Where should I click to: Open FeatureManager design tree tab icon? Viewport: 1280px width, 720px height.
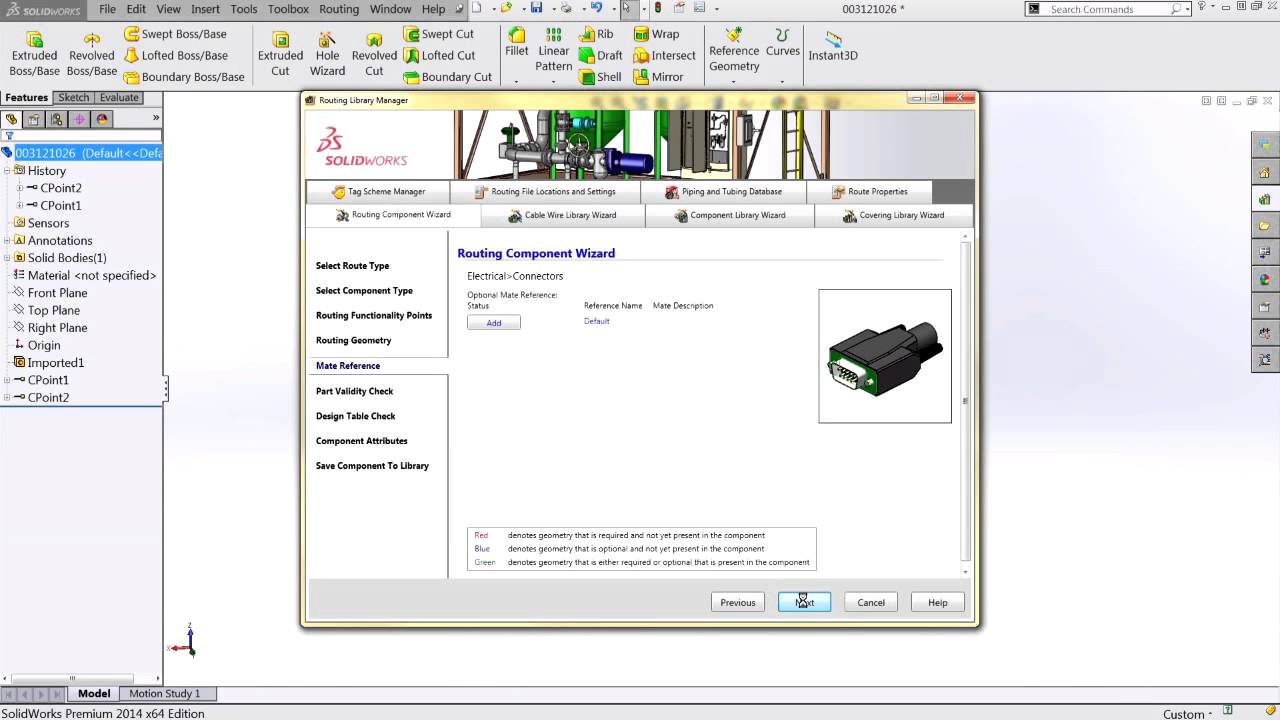[x=12, y=119]
